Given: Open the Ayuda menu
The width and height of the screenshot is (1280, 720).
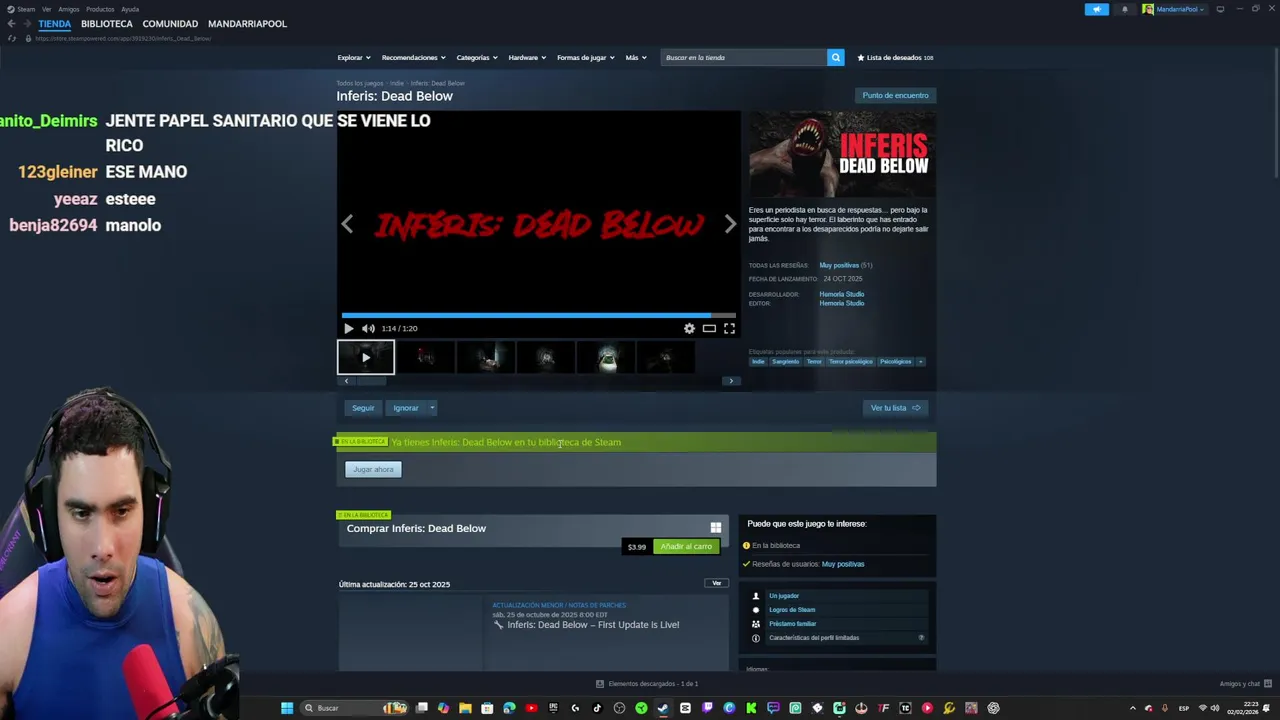Looking at the screenshot, I should coord(130,9).
